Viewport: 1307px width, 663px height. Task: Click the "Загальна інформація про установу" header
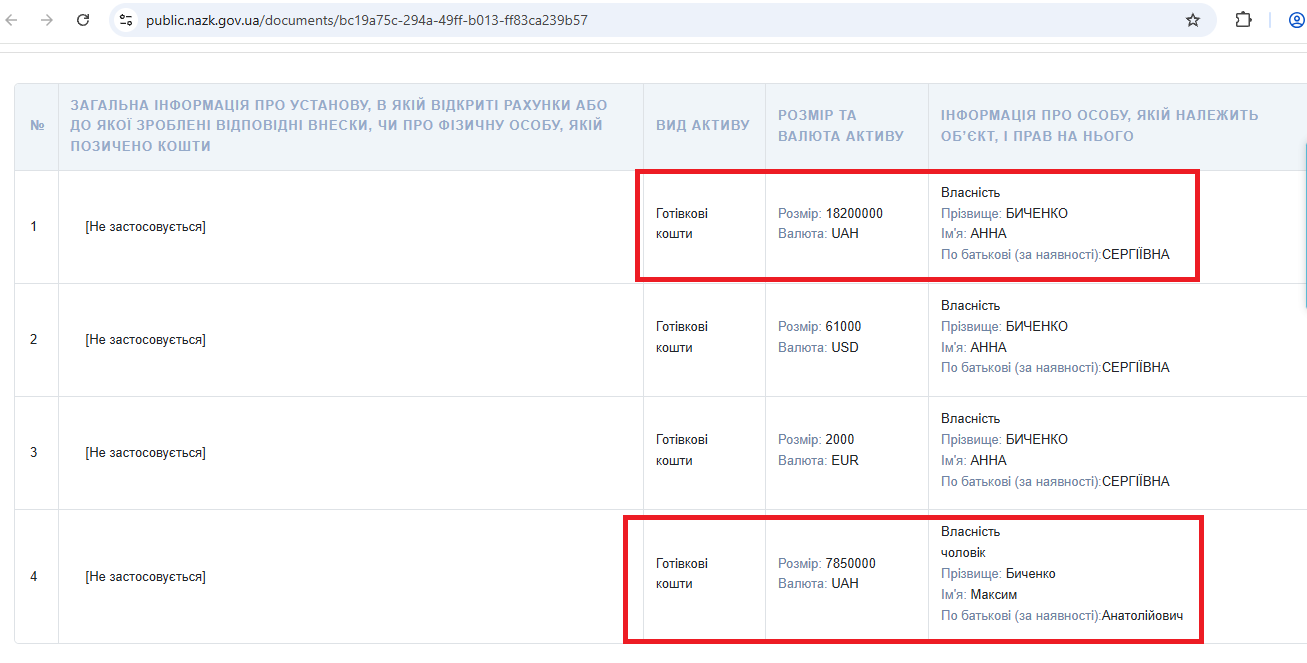tap(338, 126)
